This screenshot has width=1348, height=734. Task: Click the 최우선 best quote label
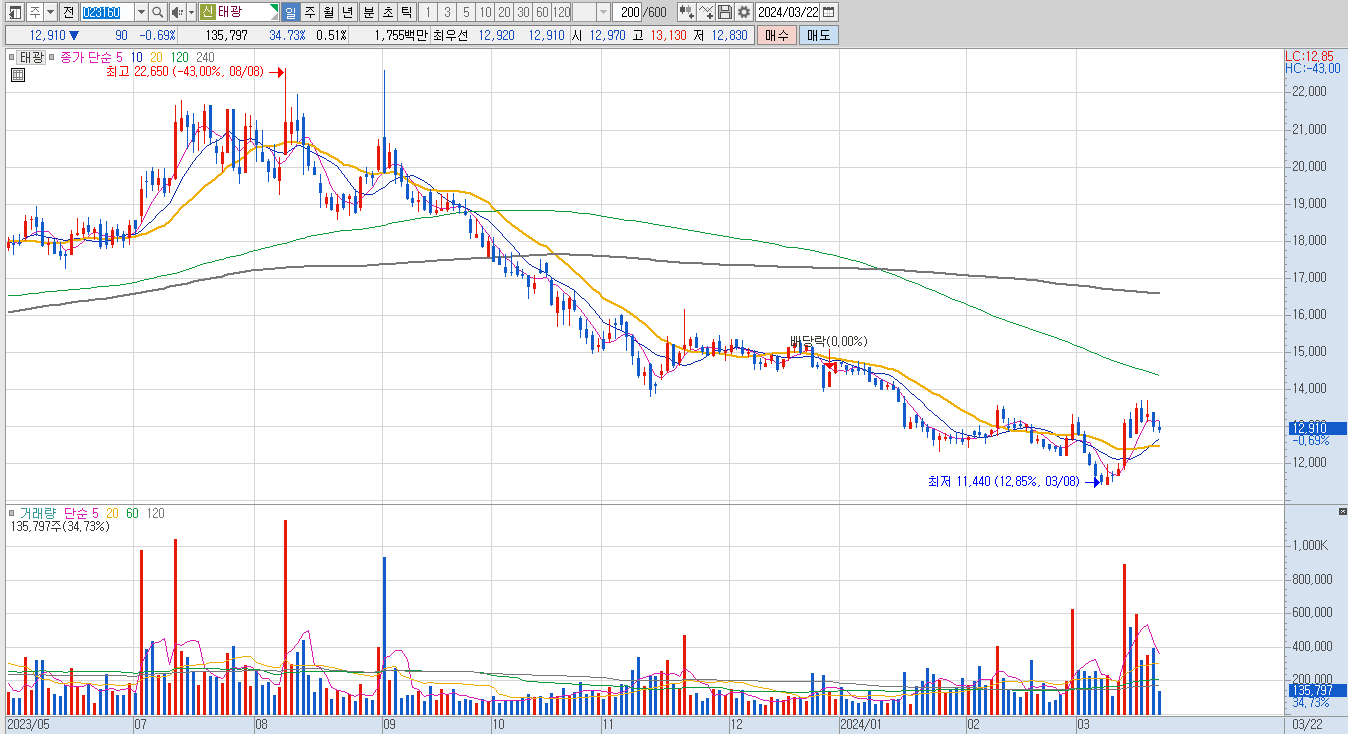pyautogui.click(x=450, y=35)
